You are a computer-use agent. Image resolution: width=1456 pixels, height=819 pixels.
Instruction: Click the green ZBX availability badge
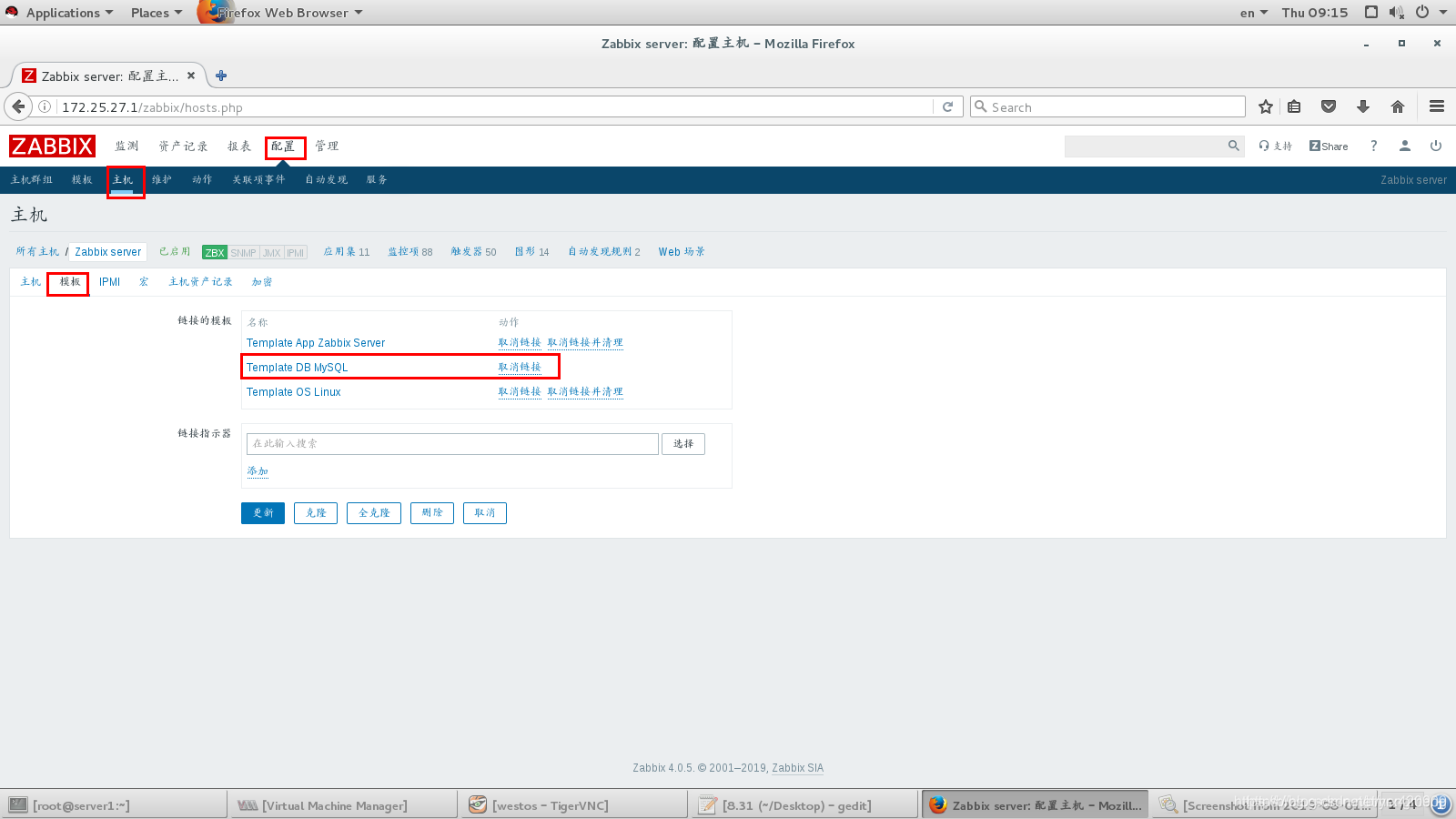(215, 252)
